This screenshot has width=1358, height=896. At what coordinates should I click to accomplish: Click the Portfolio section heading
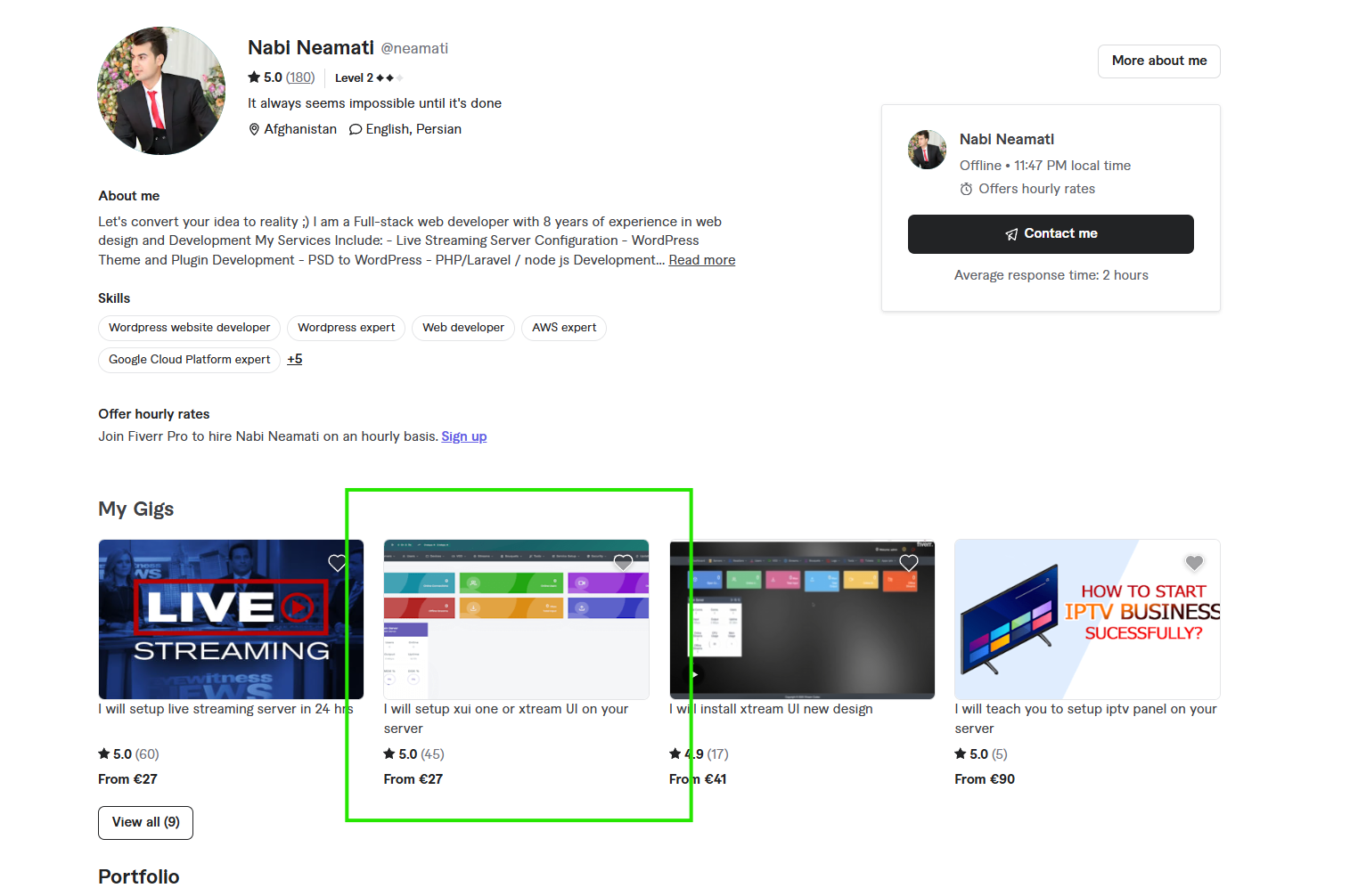tap(139, 876)
